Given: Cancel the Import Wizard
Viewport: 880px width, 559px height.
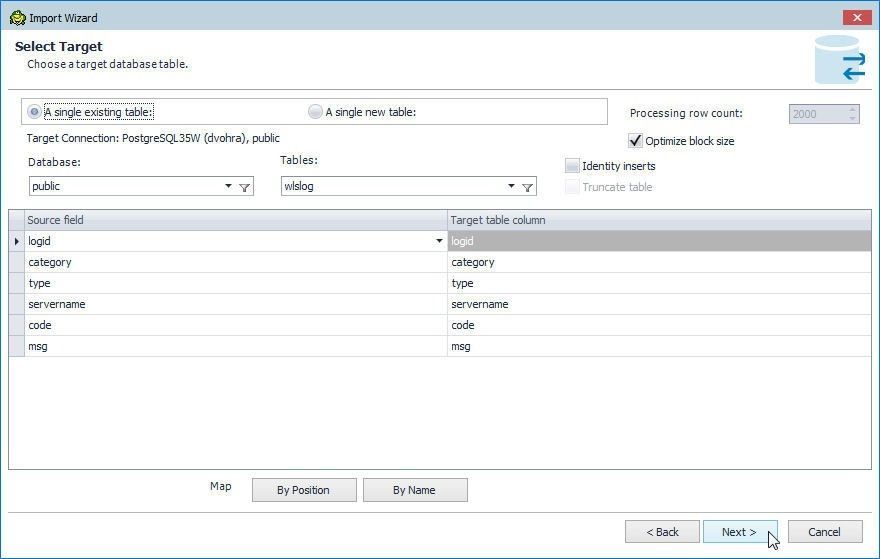Looking at the screenshot, I should pos(824,531).
